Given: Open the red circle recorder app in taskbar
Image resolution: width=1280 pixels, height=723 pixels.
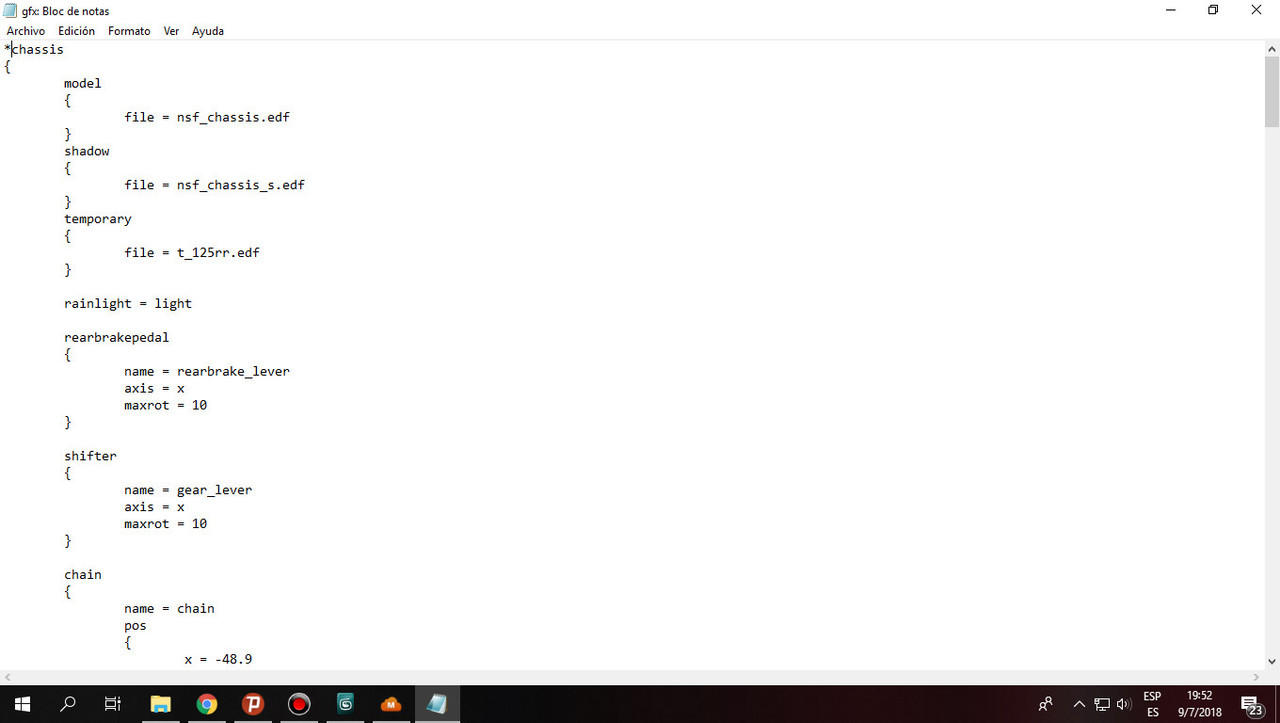Looking at the screenshot, I should click(298, 704).
